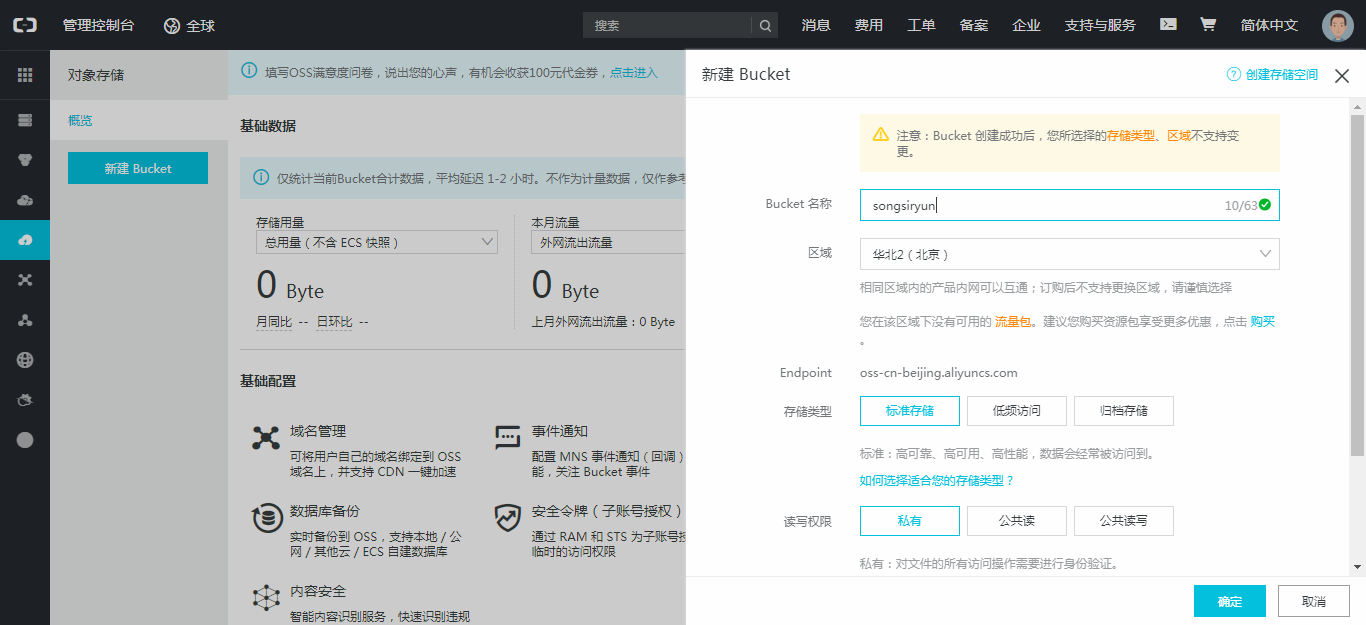Open the CloudShell terminal icon in top bar
Image resolution: width=1366 pixels, height=625 pixels.
tap(1167, 23)
